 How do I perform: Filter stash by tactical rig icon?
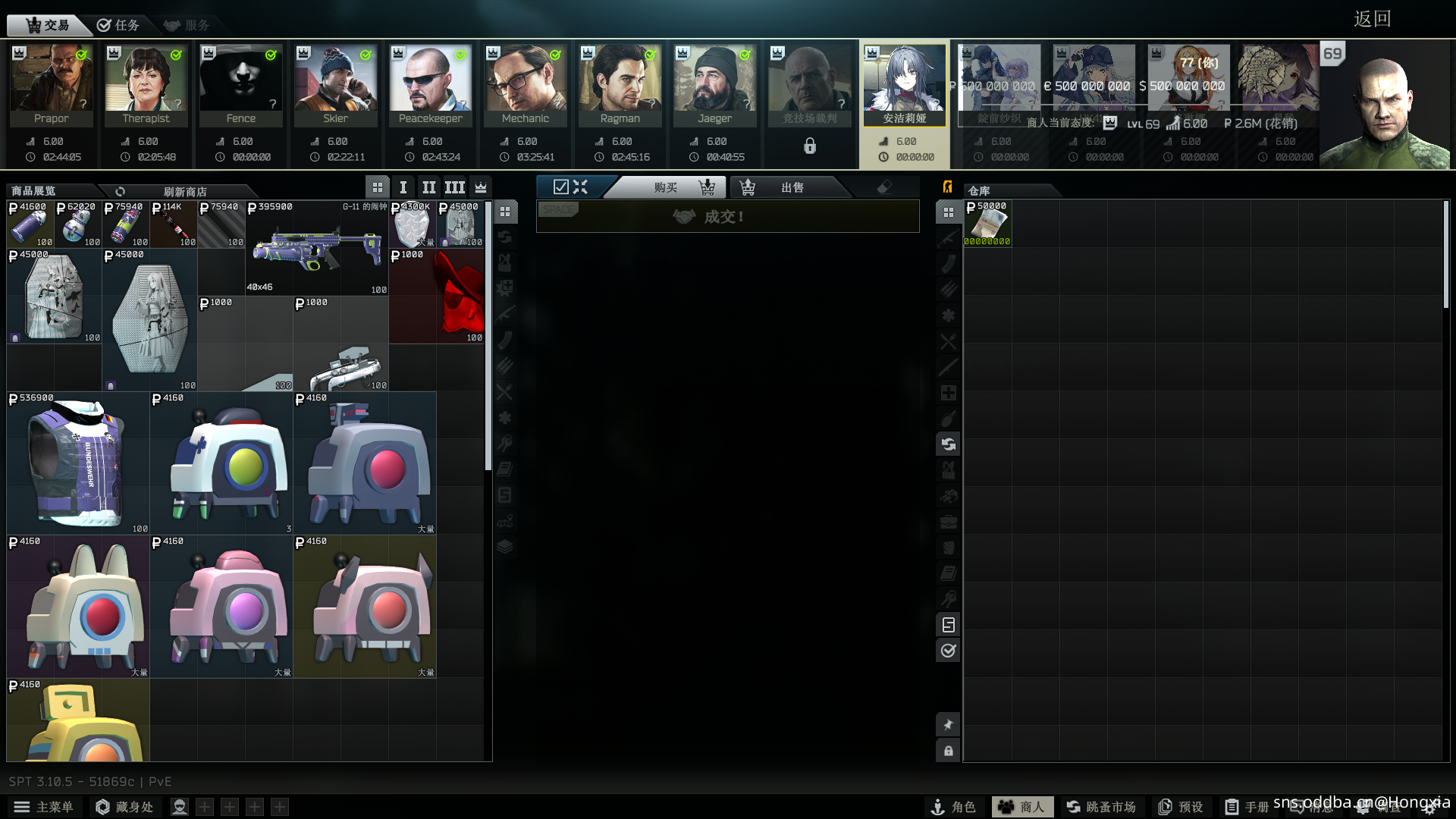click(x=948, y=470)
